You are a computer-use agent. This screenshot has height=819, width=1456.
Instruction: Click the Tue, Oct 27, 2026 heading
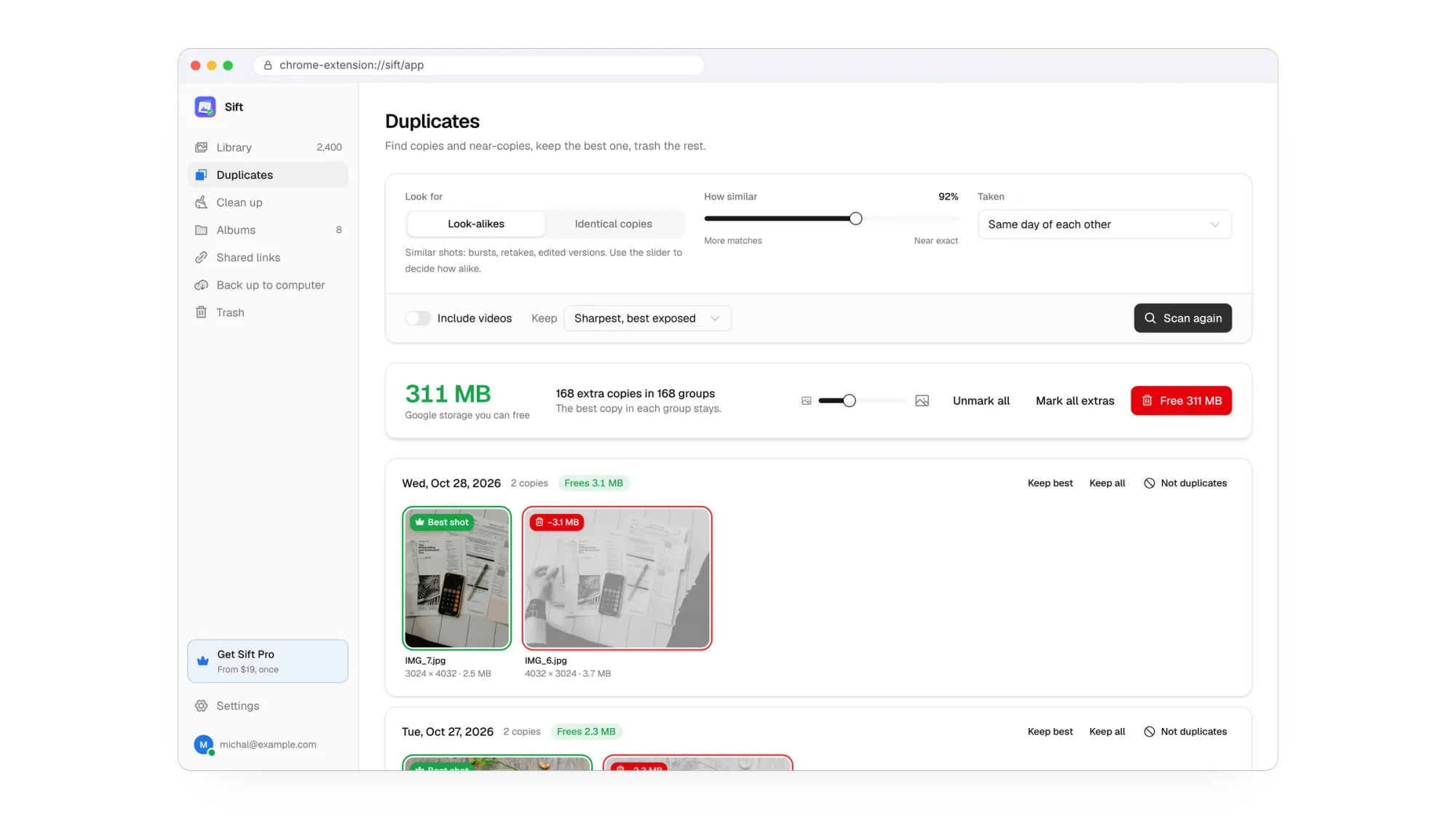click(448, 732)
